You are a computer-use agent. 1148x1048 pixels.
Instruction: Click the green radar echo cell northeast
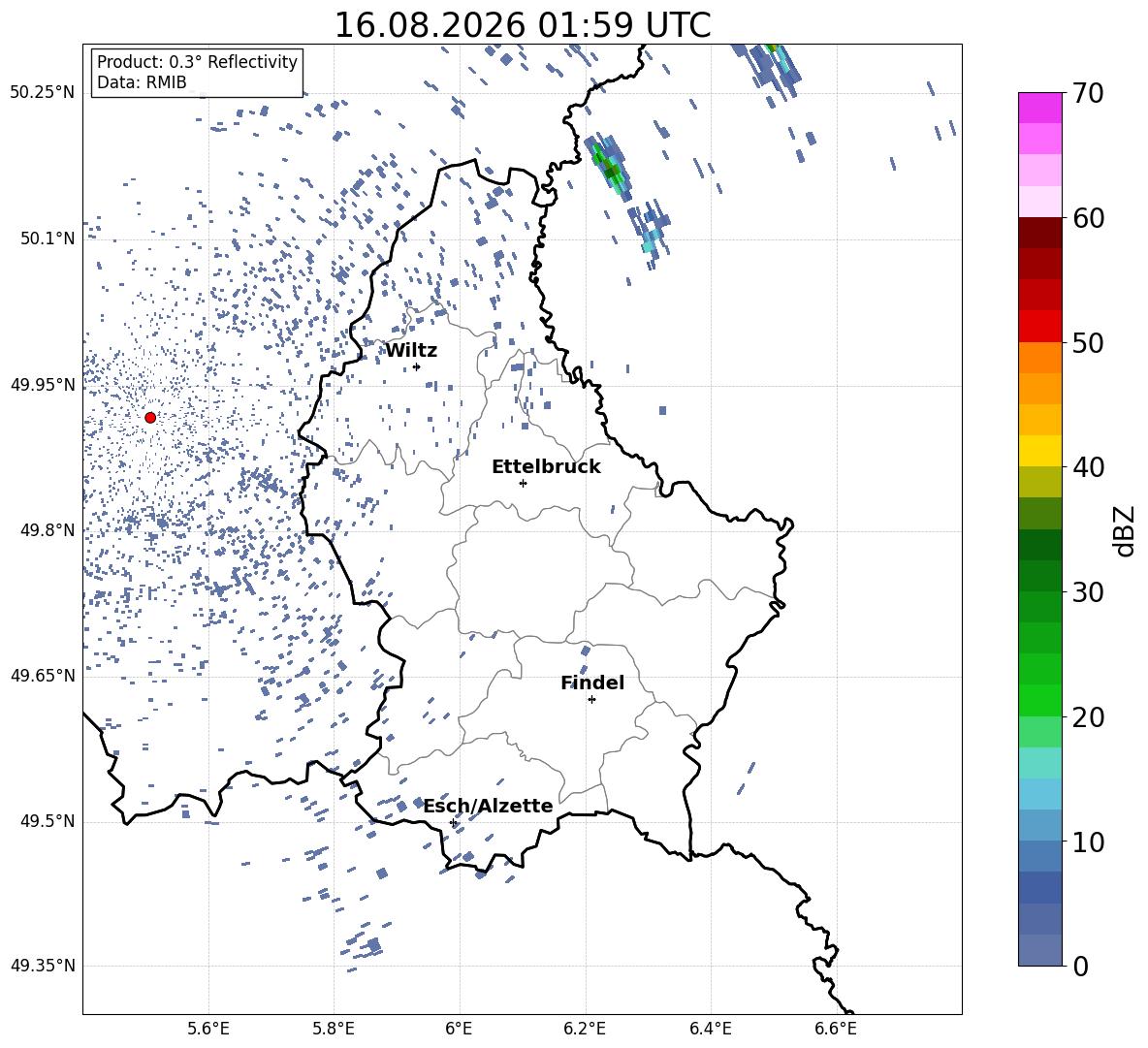[610, 167]
